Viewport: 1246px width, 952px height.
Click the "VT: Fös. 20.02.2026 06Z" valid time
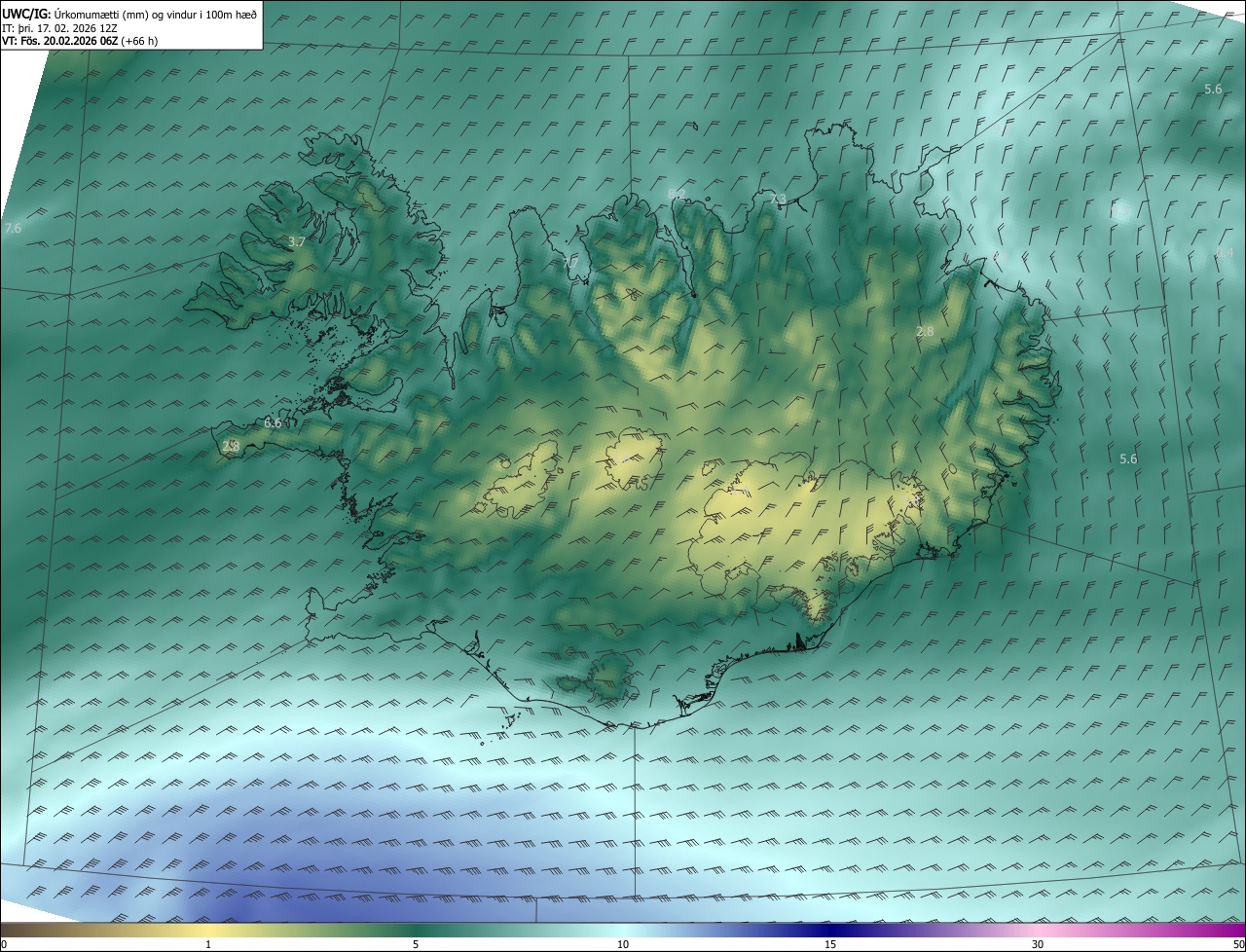59,41
